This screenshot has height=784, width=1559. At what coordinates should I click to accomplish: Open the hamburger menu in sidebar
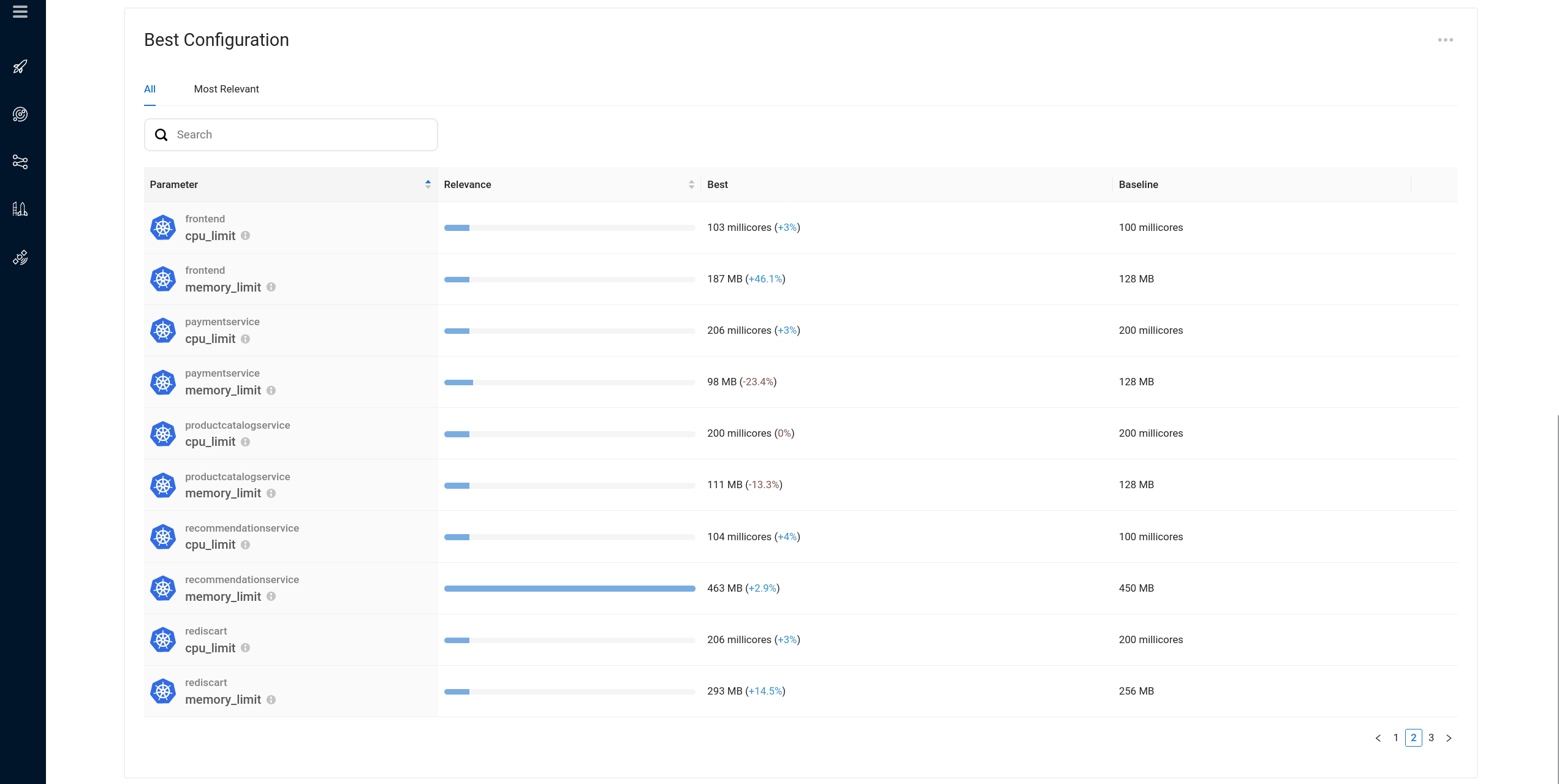[x=20, y=12]
